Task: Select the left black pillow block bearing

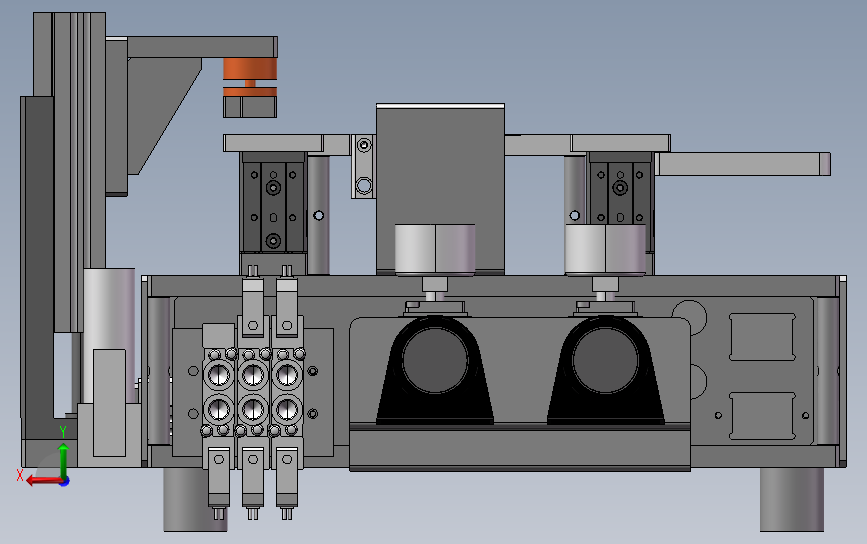Action: [x=435, y=369]
